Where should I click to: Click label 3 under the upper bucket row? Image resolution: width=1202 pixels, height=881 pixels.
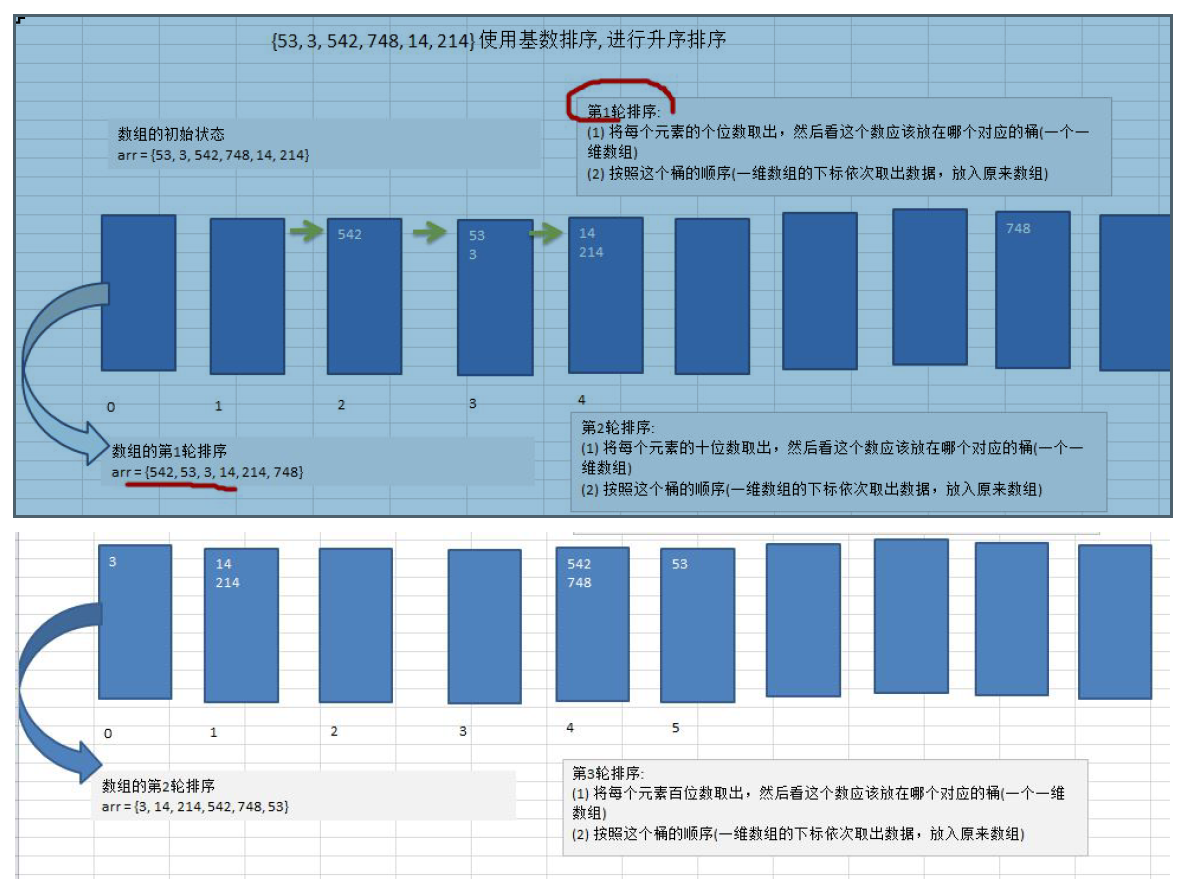pos(472,403)
